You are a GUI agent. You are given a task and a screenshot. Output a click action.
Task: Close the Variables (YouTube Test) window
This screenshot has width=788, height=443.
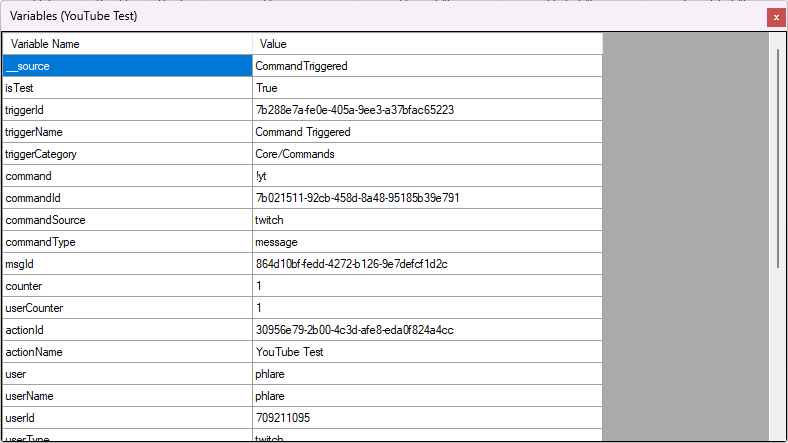[774, 17]
